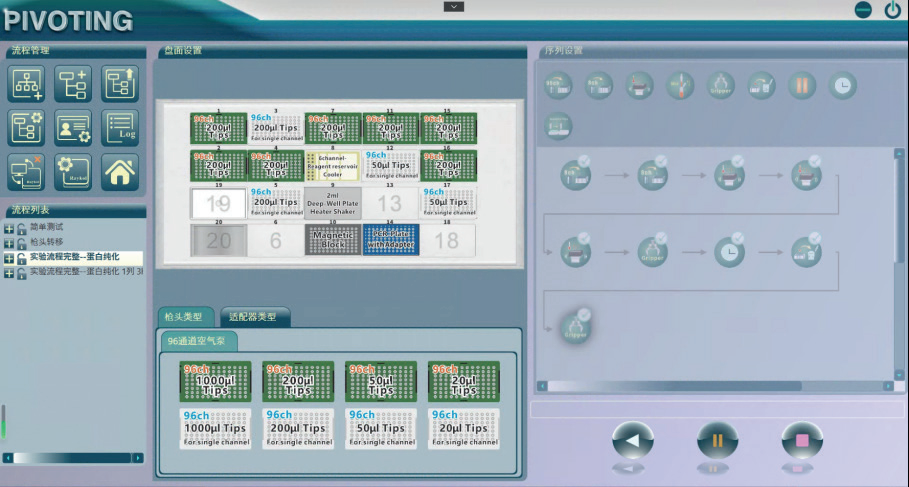
Task: Click the Home icon in 流程管理
Action: click(119, 171)
